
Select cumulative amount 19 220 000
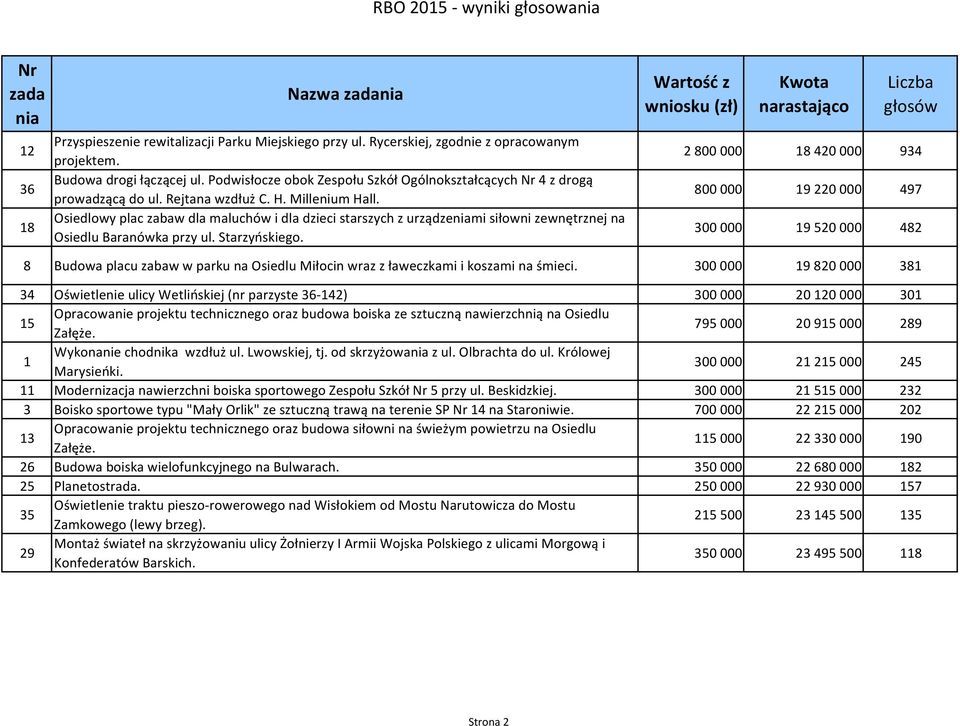pyautogui.click(x=828, y=189)
